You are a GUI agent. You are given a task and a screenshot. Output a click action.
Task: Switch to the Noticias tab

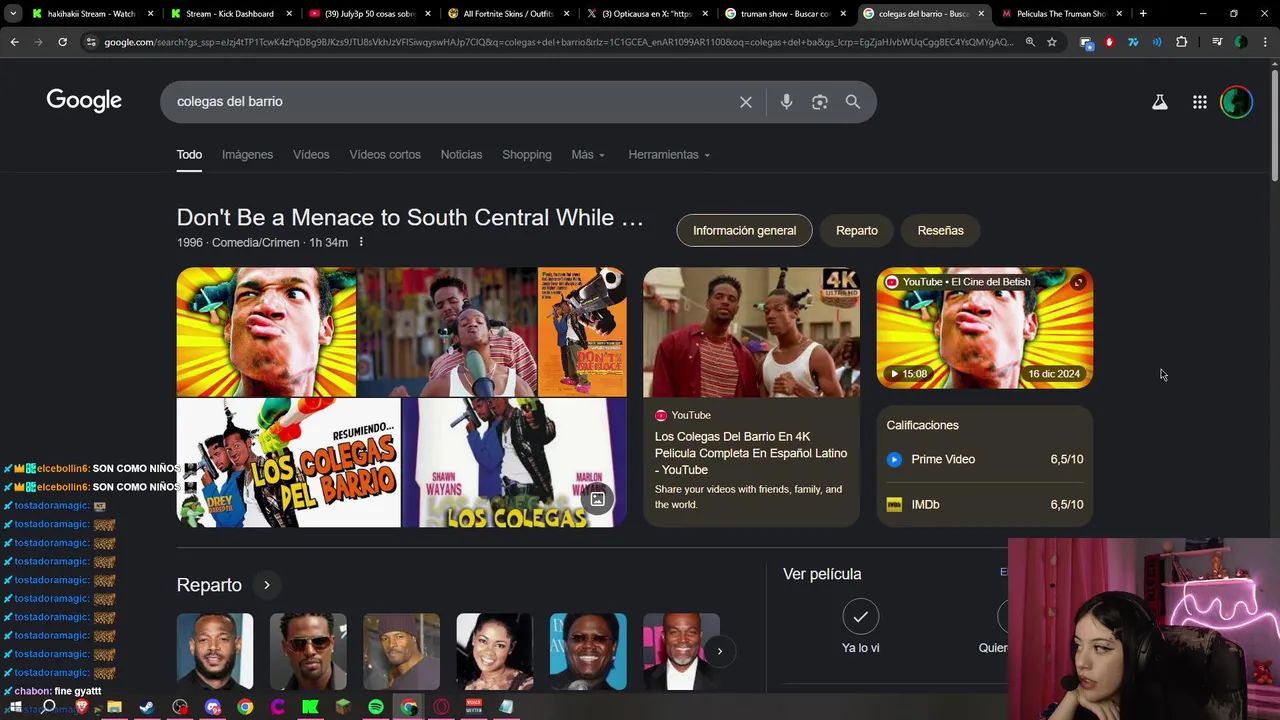point(461,155)
